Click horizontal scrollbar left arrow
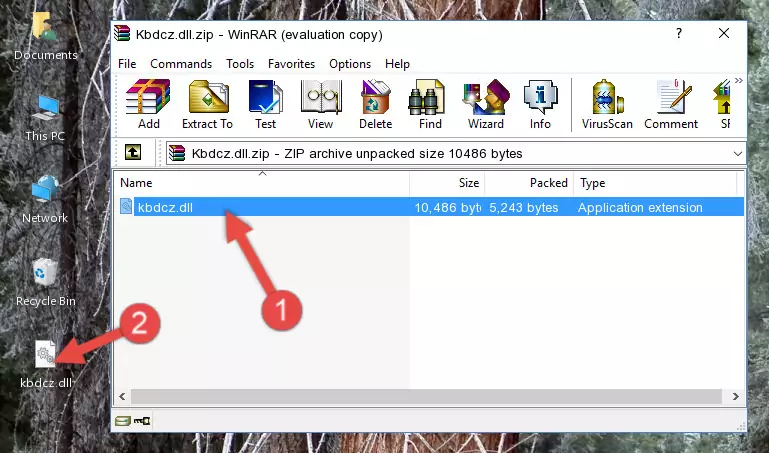The height and width of the screenshot is (453, 769). click(x=122, y=396)
